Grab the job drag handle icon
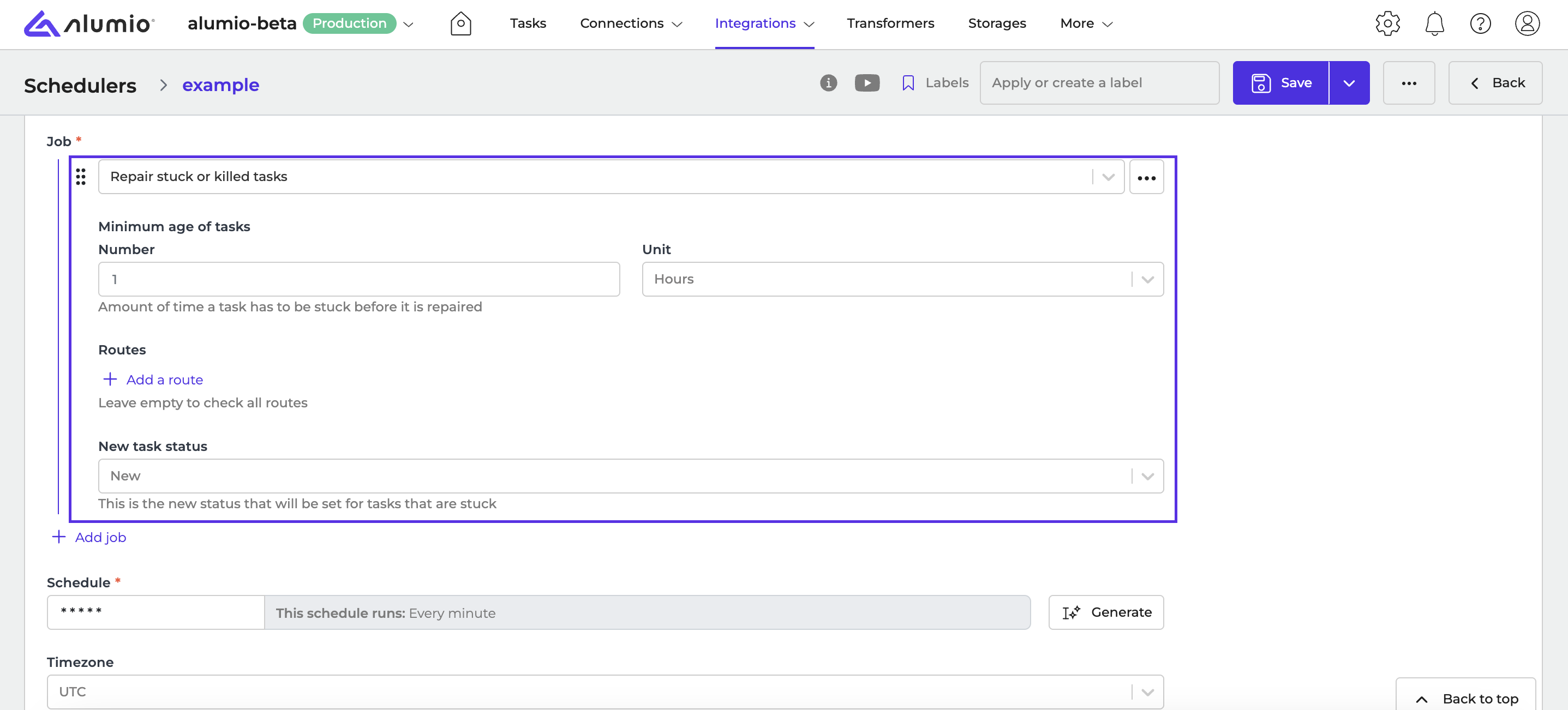Image resolution: width=1568 pixels, height=710 pixels. [80, 177]
